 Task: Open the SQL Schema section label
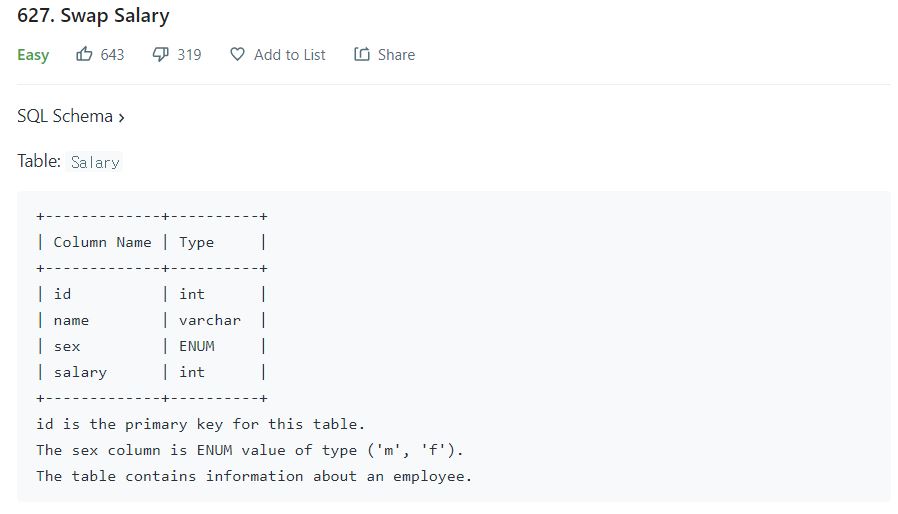coord(65,116)
